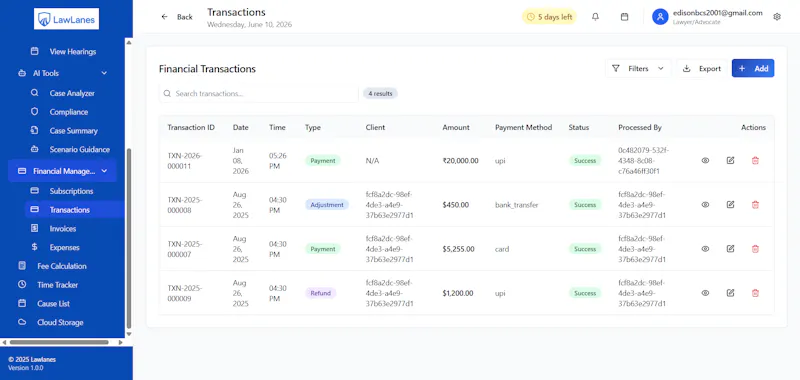The image size is (800, 380).
Task: Click the Fee Calculation calculator icon
Action: (x=22, y=266)
